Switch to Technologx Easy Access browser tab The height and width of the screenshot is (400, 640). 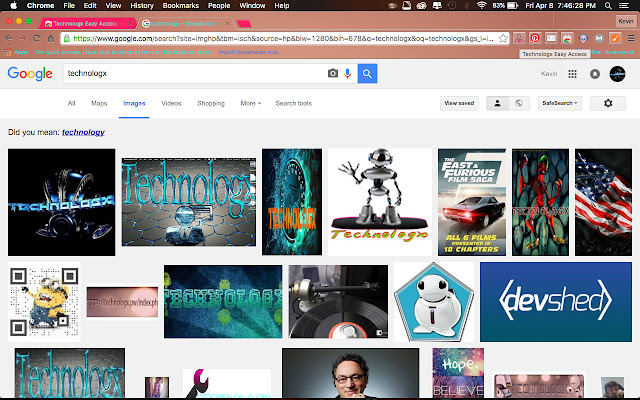point(87,24)
